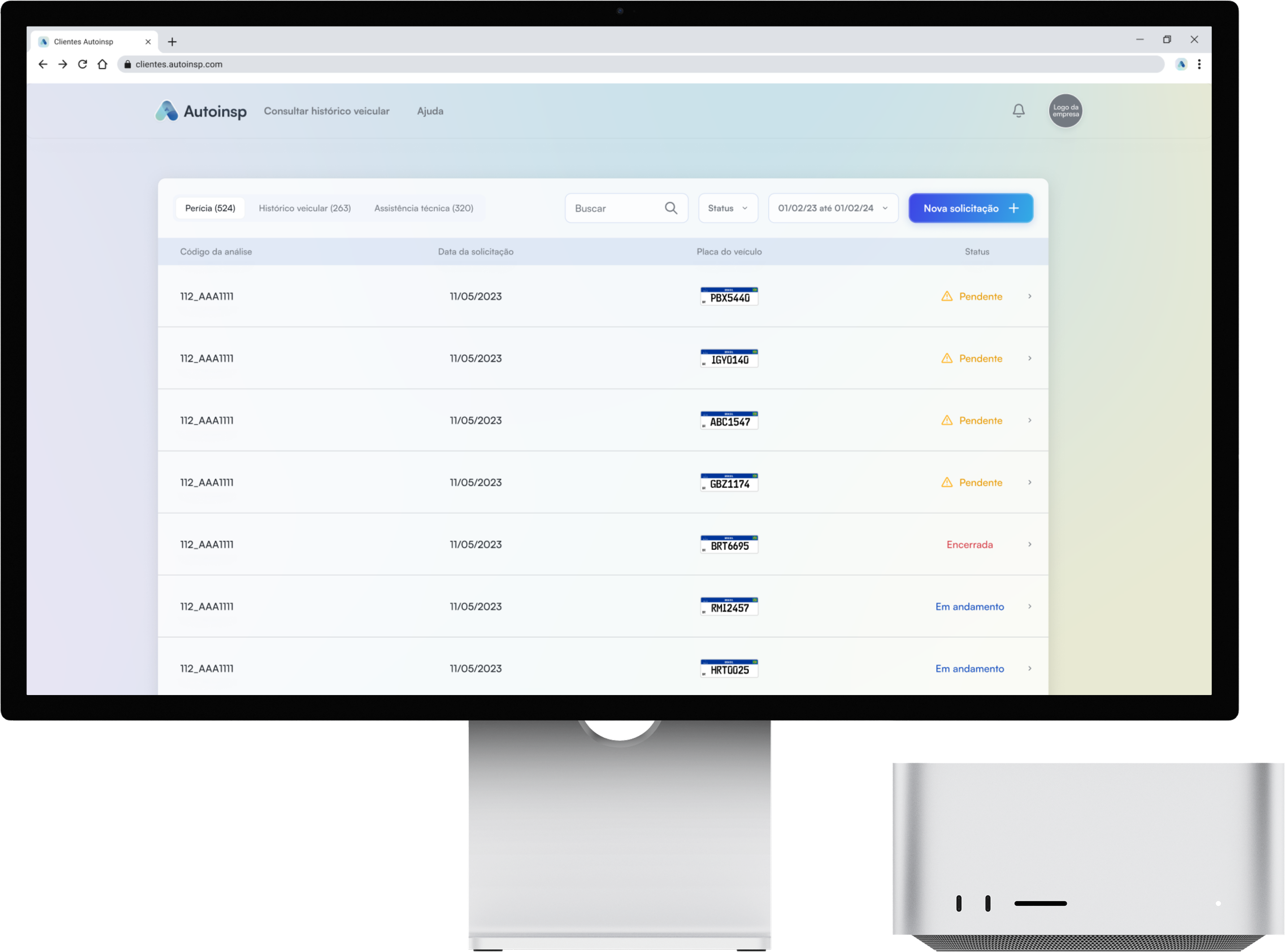Click the browser home icon
The width and height of the screenshot is (1285, 952).
point(103,64)
